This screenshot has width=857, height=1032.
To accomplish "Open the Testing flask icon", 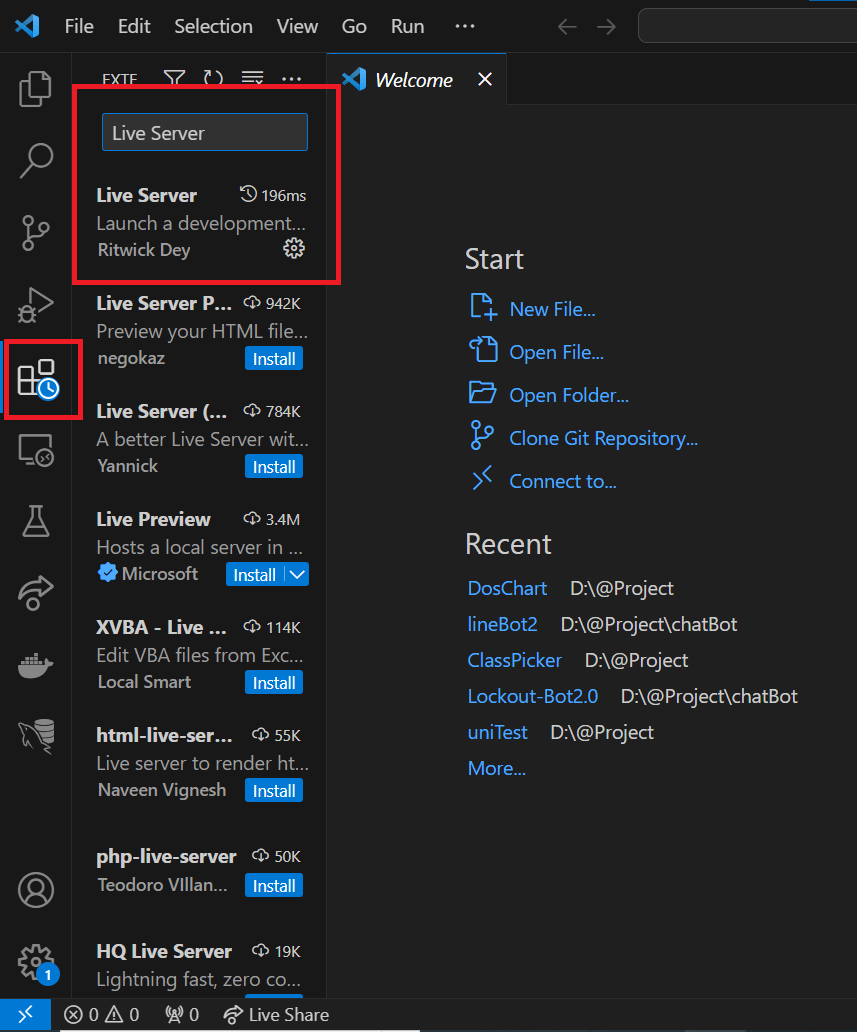I will pos(36,521).
